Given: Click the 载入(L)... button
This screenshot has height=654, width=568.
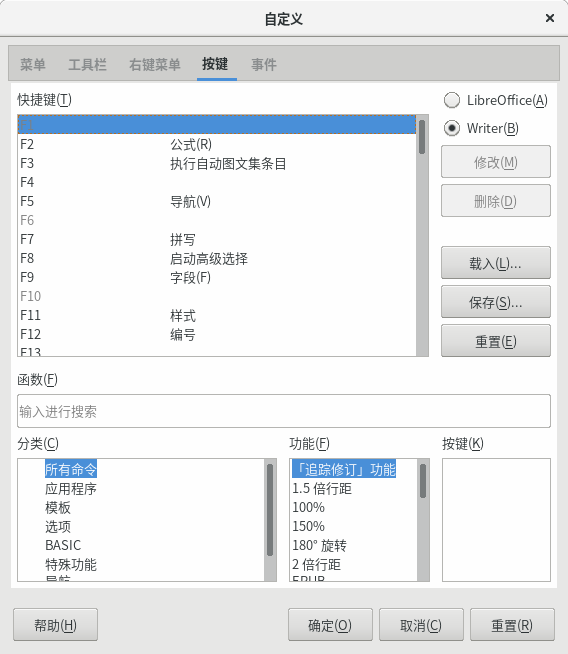Looking at the screenshot, I should (x=496, y=263).
